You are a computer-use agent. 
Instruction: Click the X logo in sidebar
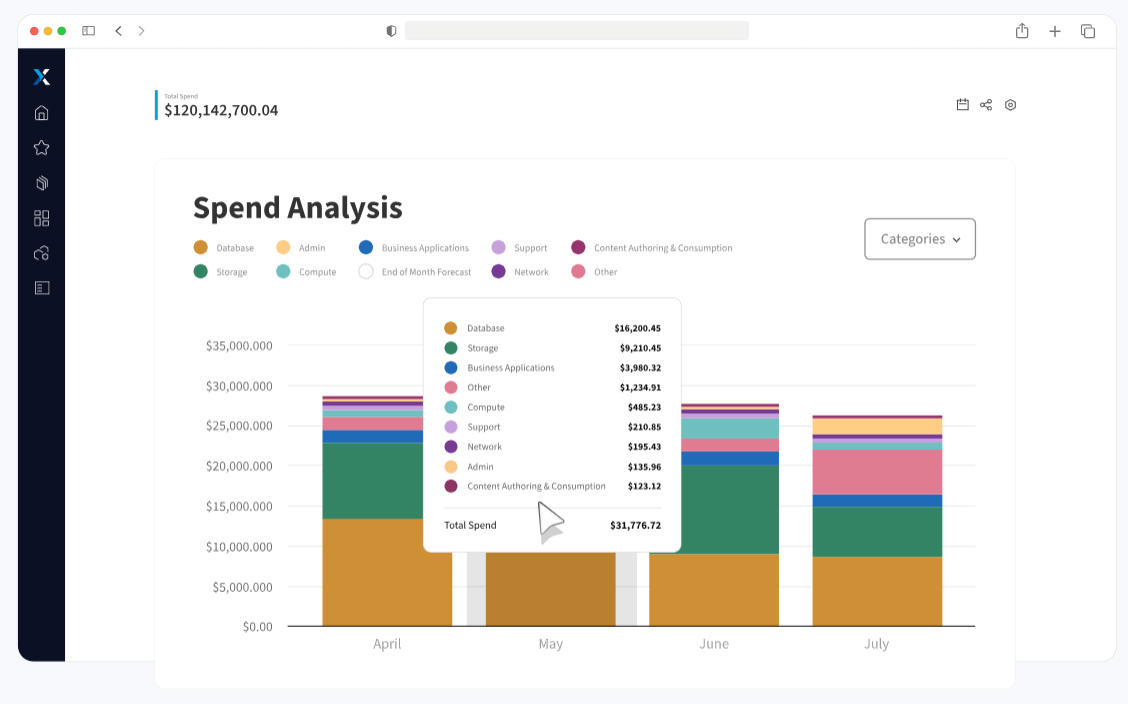coord(41,77)
